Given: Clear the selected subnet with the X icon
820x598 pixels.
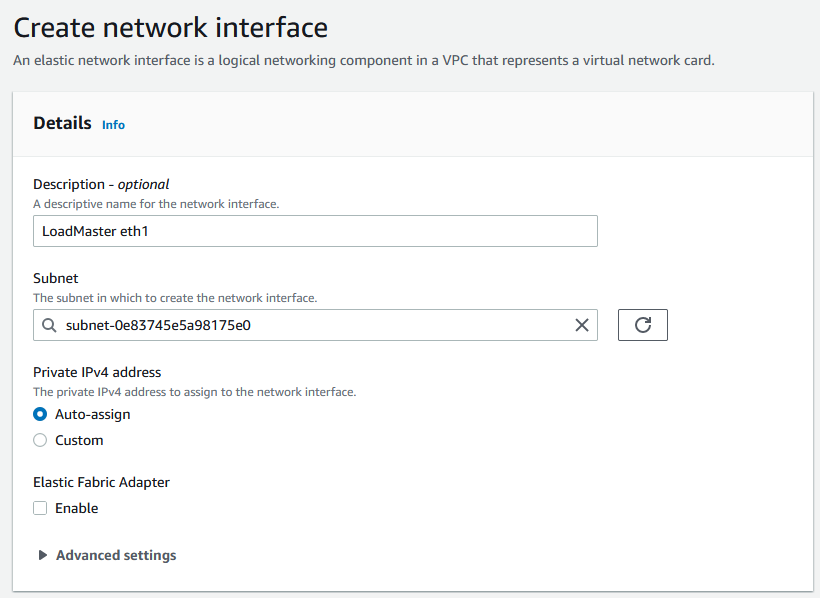Looking at the screenshot, I should [x=582, y=325].
